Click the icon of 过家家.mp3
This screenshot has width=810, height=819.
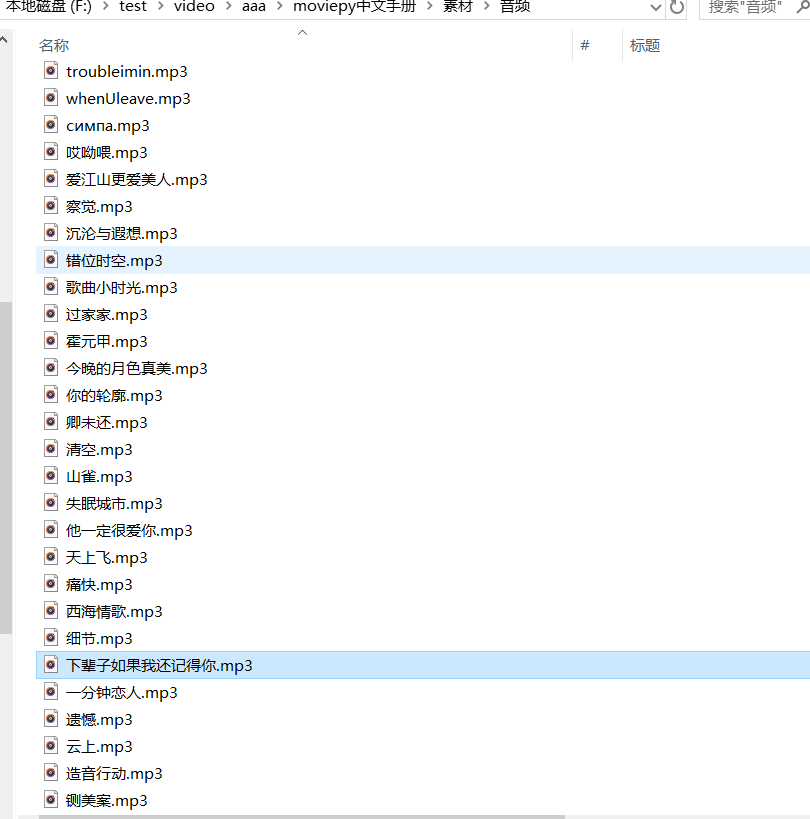(x=51, y=314)
